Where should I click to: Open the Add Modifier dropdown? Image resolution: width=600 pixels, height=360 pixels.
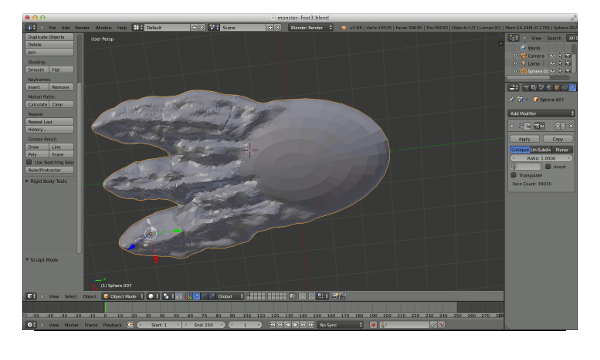(x=541, y=113)
